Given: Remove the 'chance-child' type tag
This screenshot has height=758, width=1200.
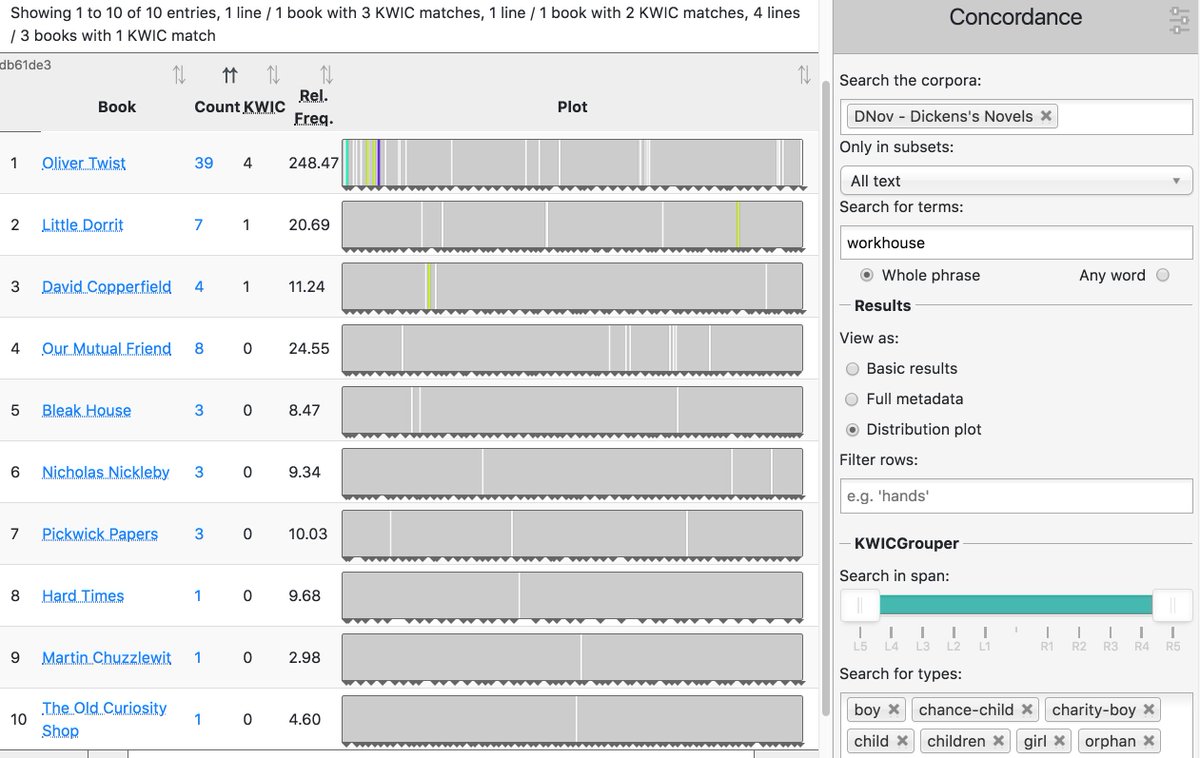Looking at the screenshot, I should (x=1027, y=710).
